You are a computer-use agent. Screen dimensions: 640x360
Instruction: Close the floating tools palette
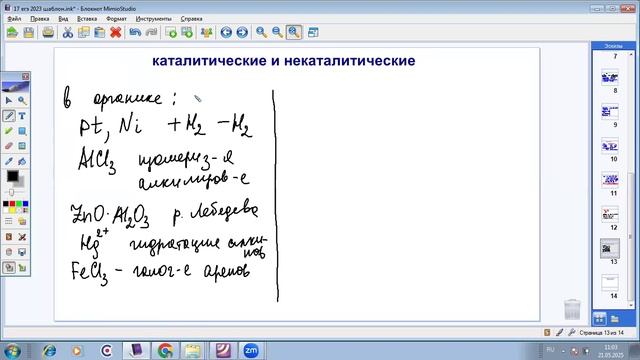(x=25, y=76)
